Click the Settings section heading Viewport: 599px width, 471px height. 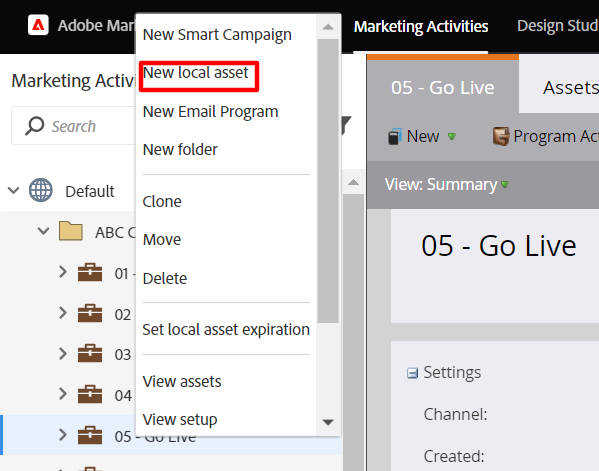(x=452, y=372)
